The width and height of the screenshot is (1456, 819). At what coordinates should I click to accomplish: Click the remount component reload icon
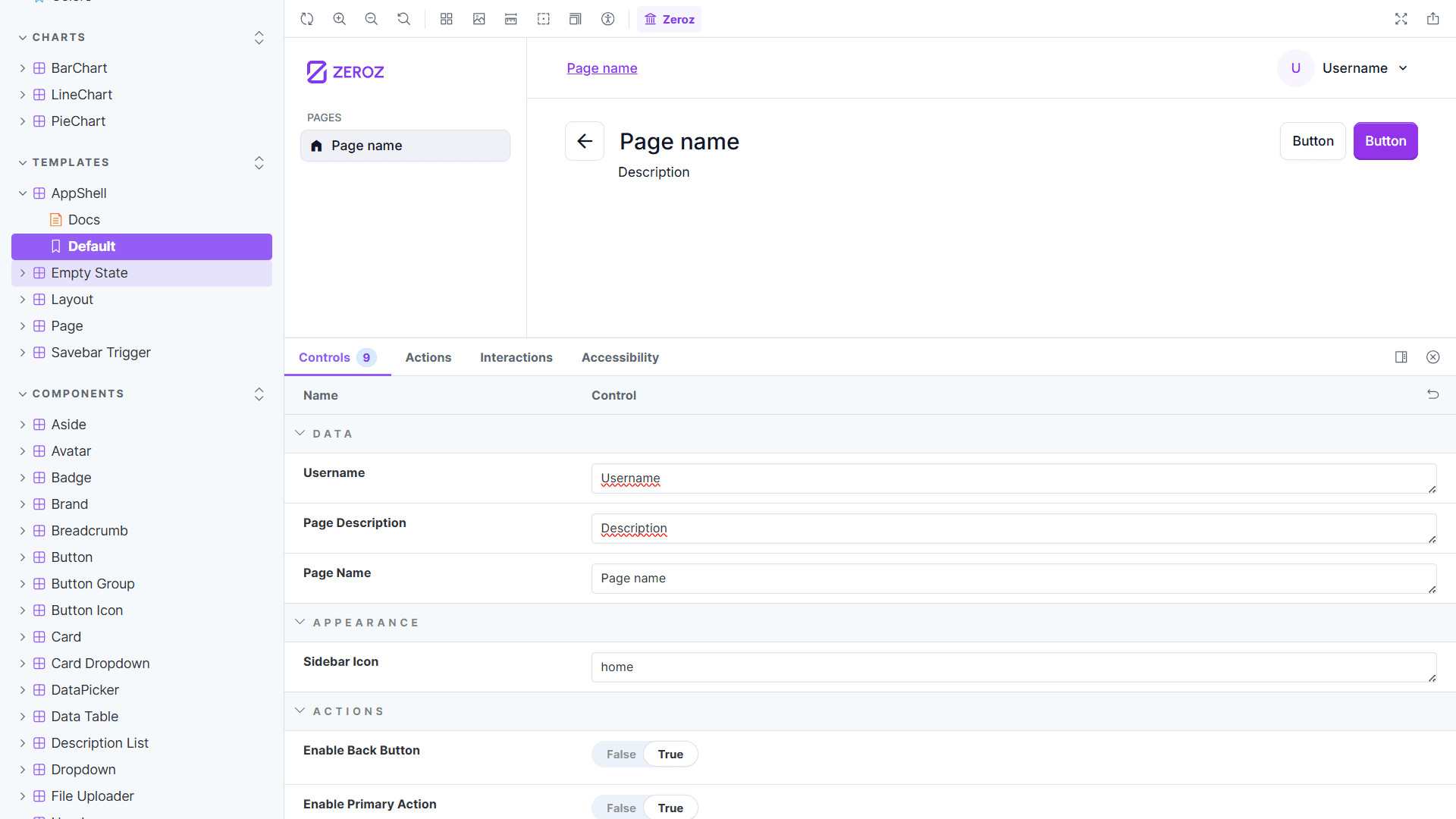307,19
